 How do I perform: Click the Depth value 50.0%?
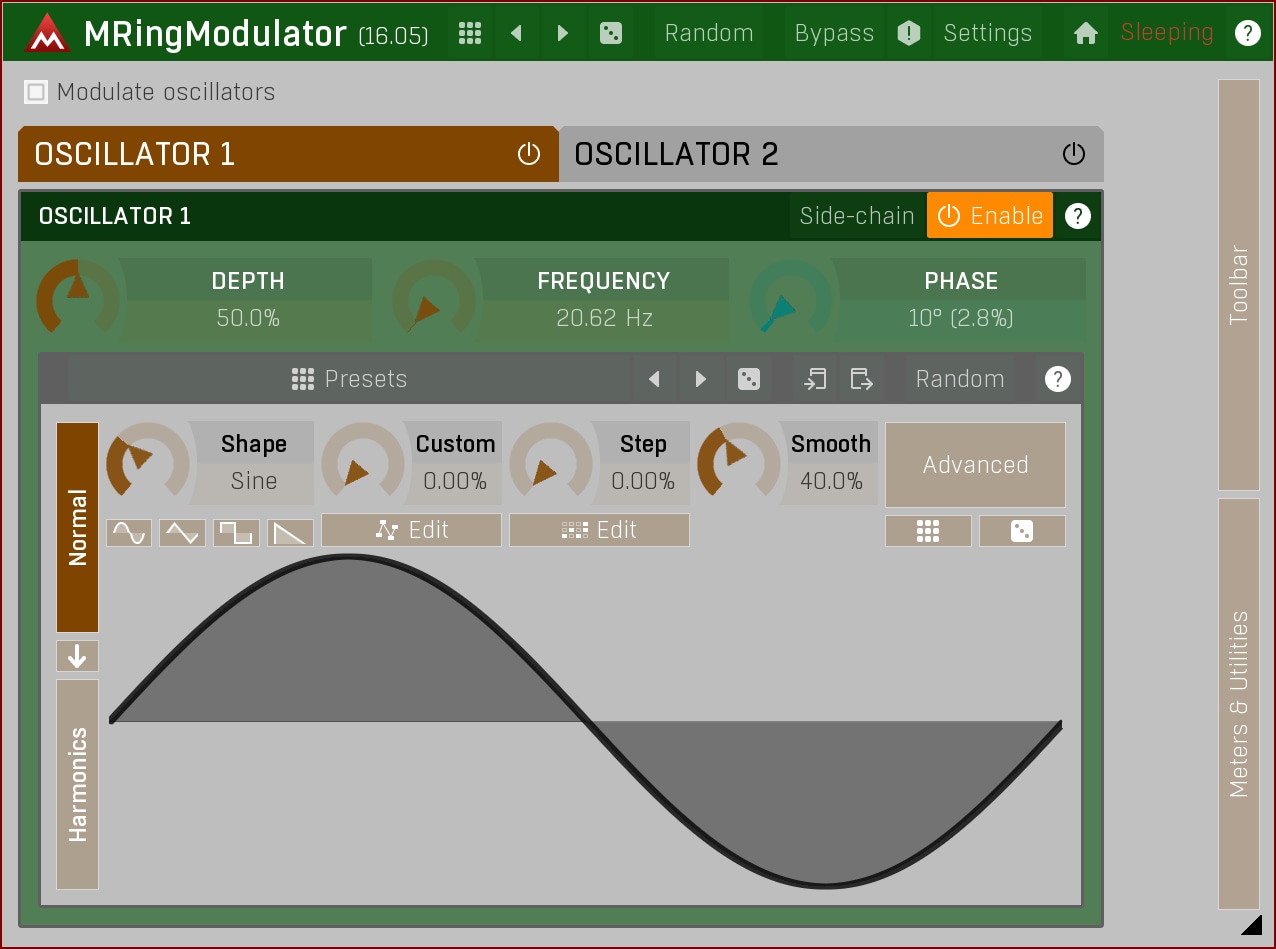pos(248,319)
